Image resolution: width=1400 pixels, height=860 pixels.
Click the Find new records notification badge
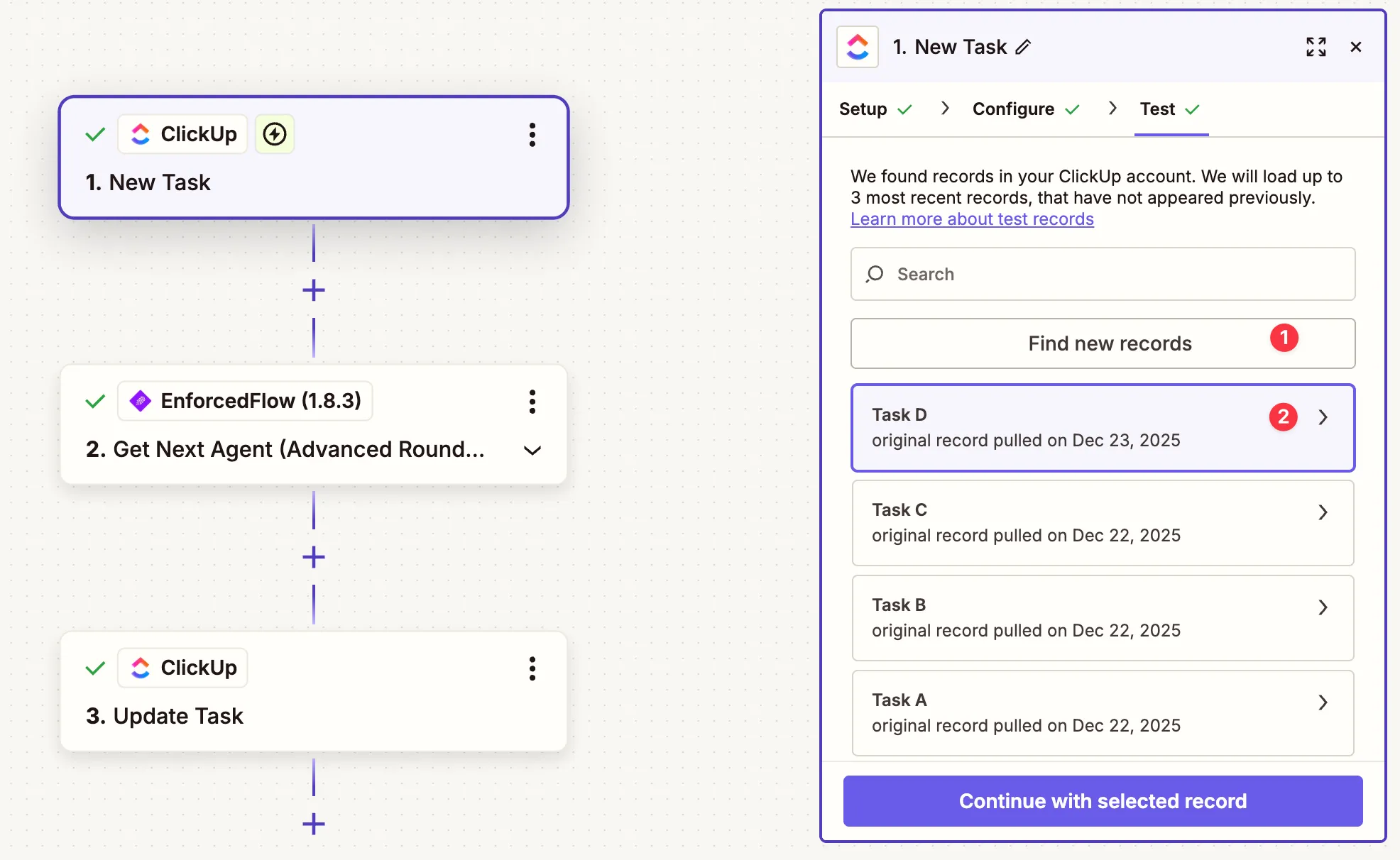point(1284,338)
